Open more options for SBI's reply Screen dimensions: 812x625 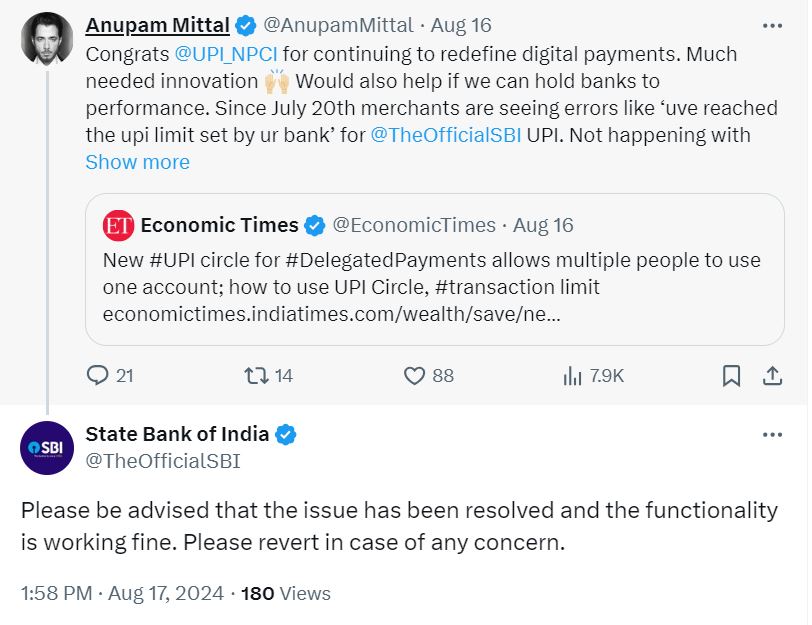coord(772,435)
